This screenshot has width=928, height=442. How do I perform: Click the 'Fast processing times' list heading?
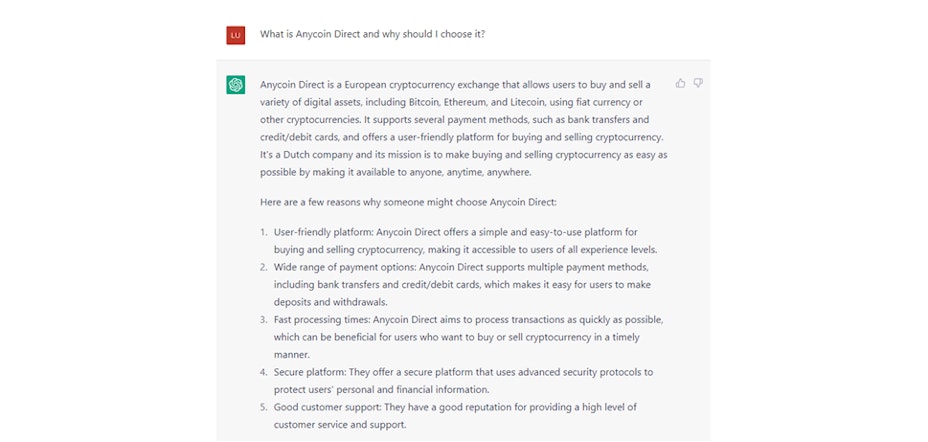coord(321,320)
